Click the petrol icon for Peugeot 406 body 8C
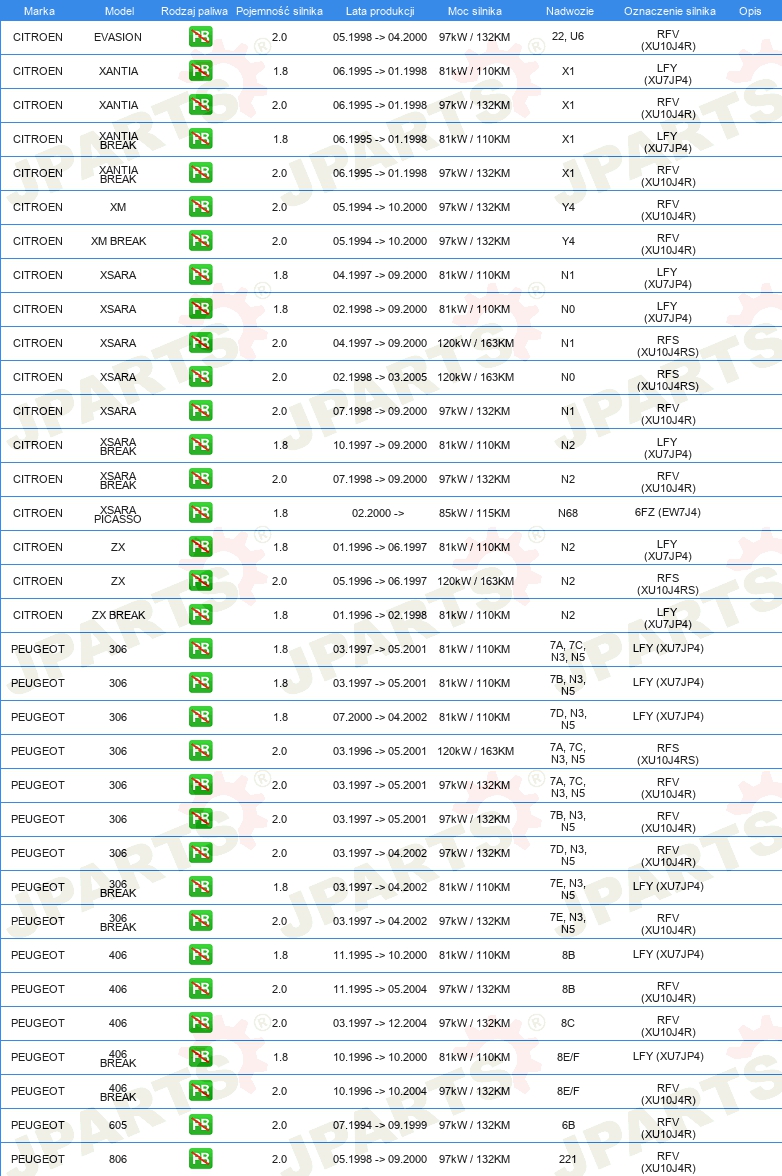This screenshot has height=1176, width=782. click(x=200, y=1023)
